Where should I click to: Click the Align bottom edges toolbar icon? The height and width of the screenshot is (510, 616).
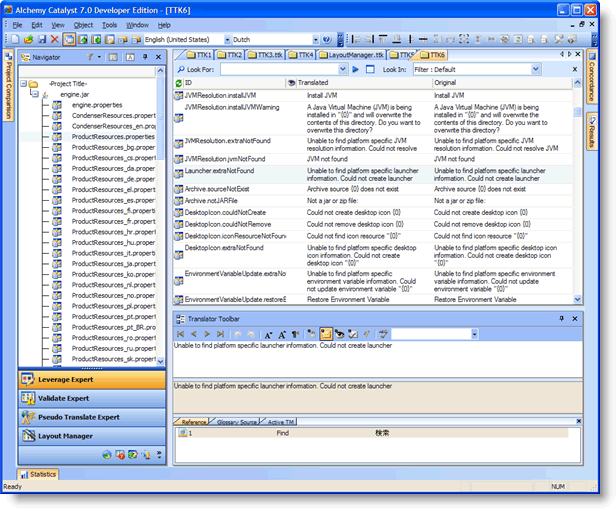(397, 39)
